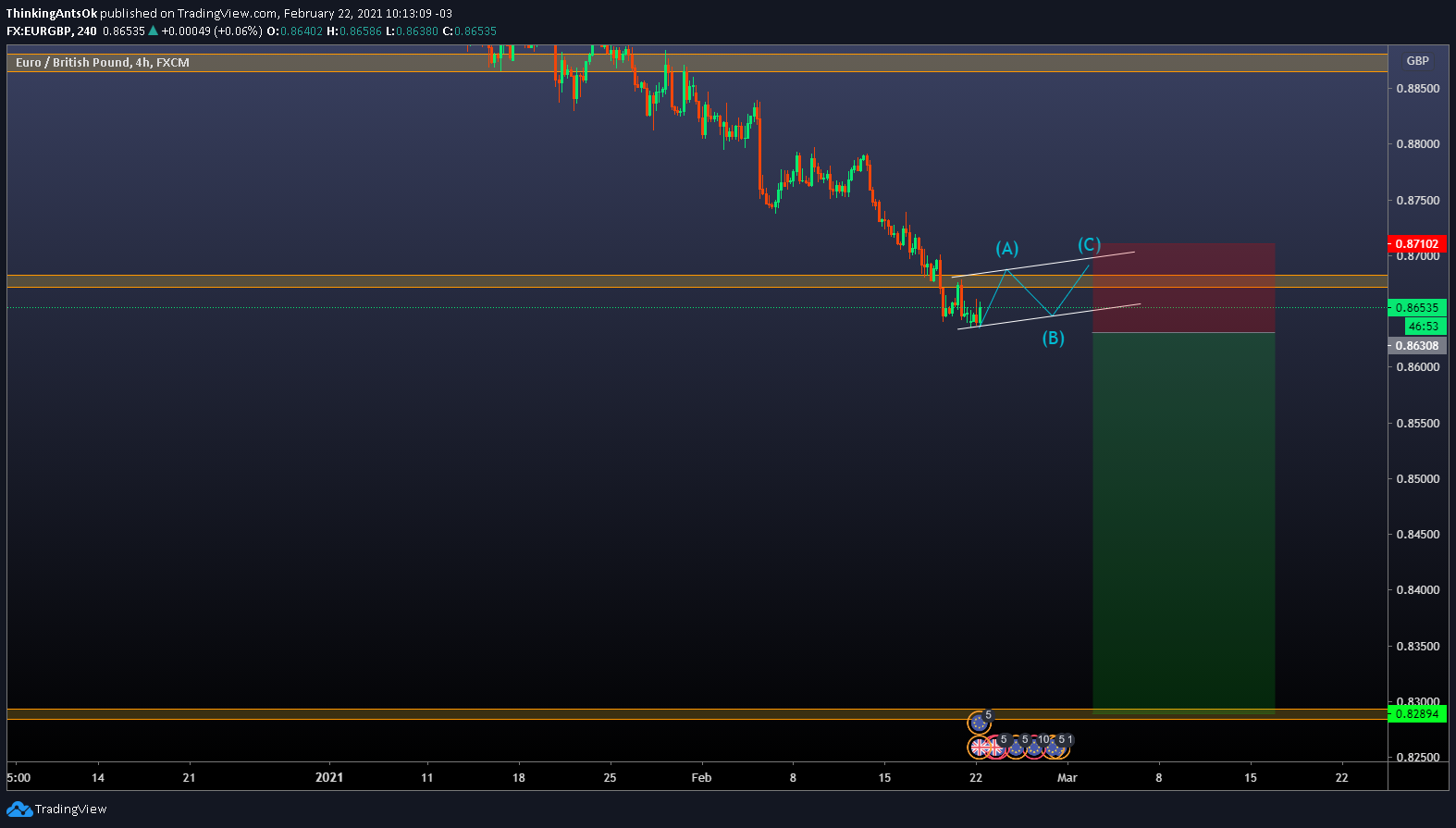Click 0.88000 on the price axis
The image size is (1456, 828).
pyautogui.click(x=1417, y=144)
